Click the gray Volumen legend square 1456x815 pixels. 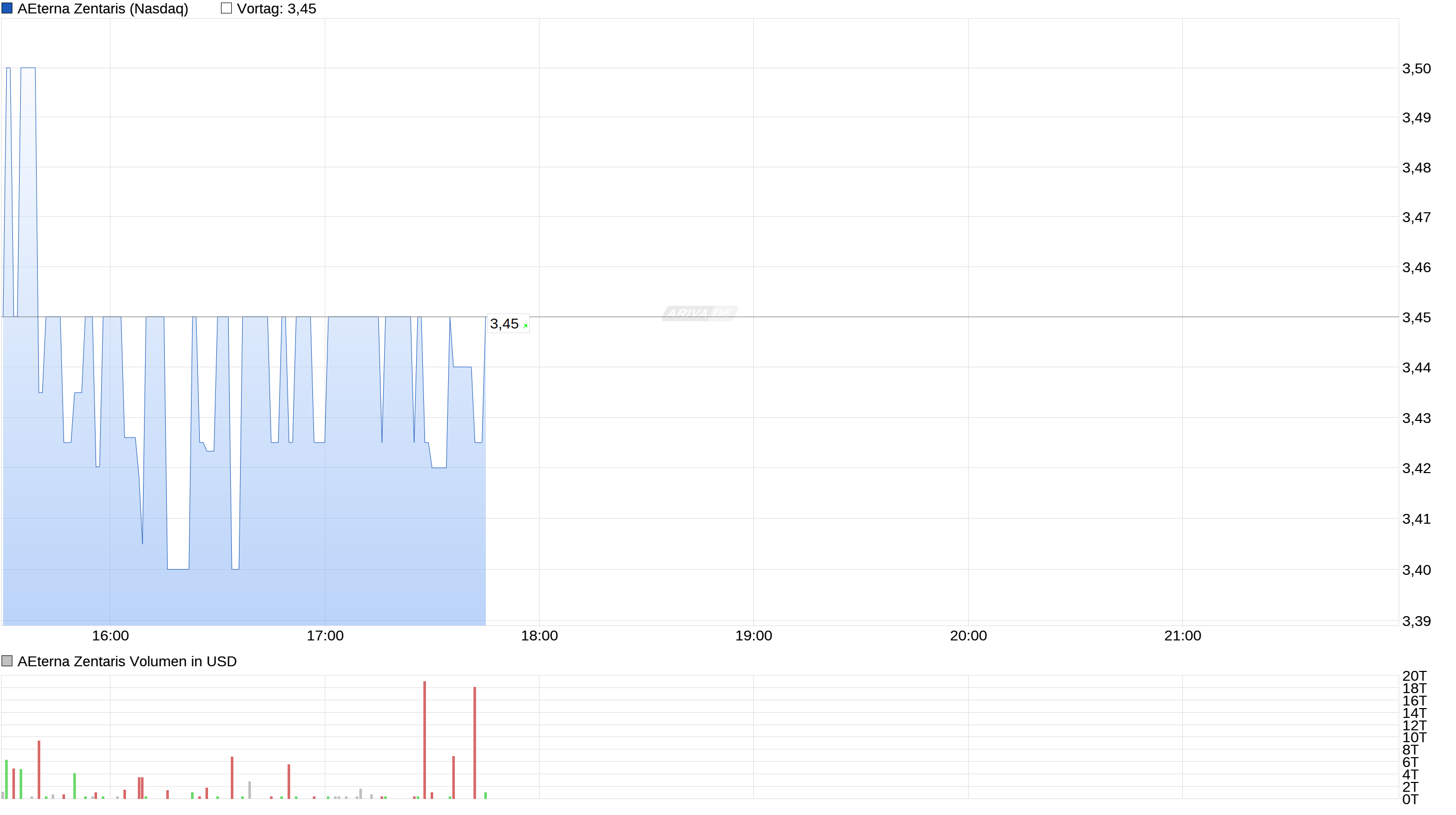point(7,661)
